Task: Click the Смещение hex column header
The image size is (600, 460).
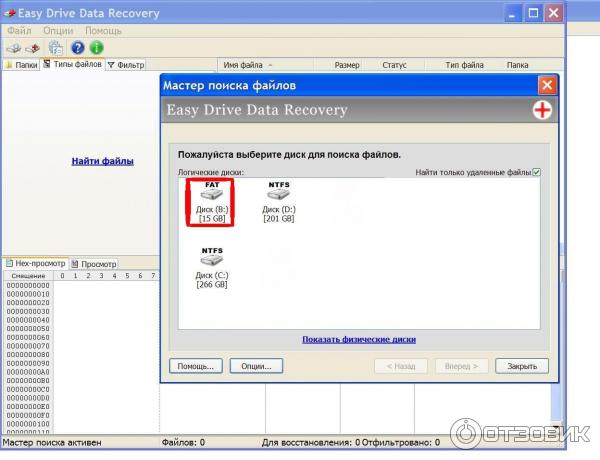Action: coord(28,276)
